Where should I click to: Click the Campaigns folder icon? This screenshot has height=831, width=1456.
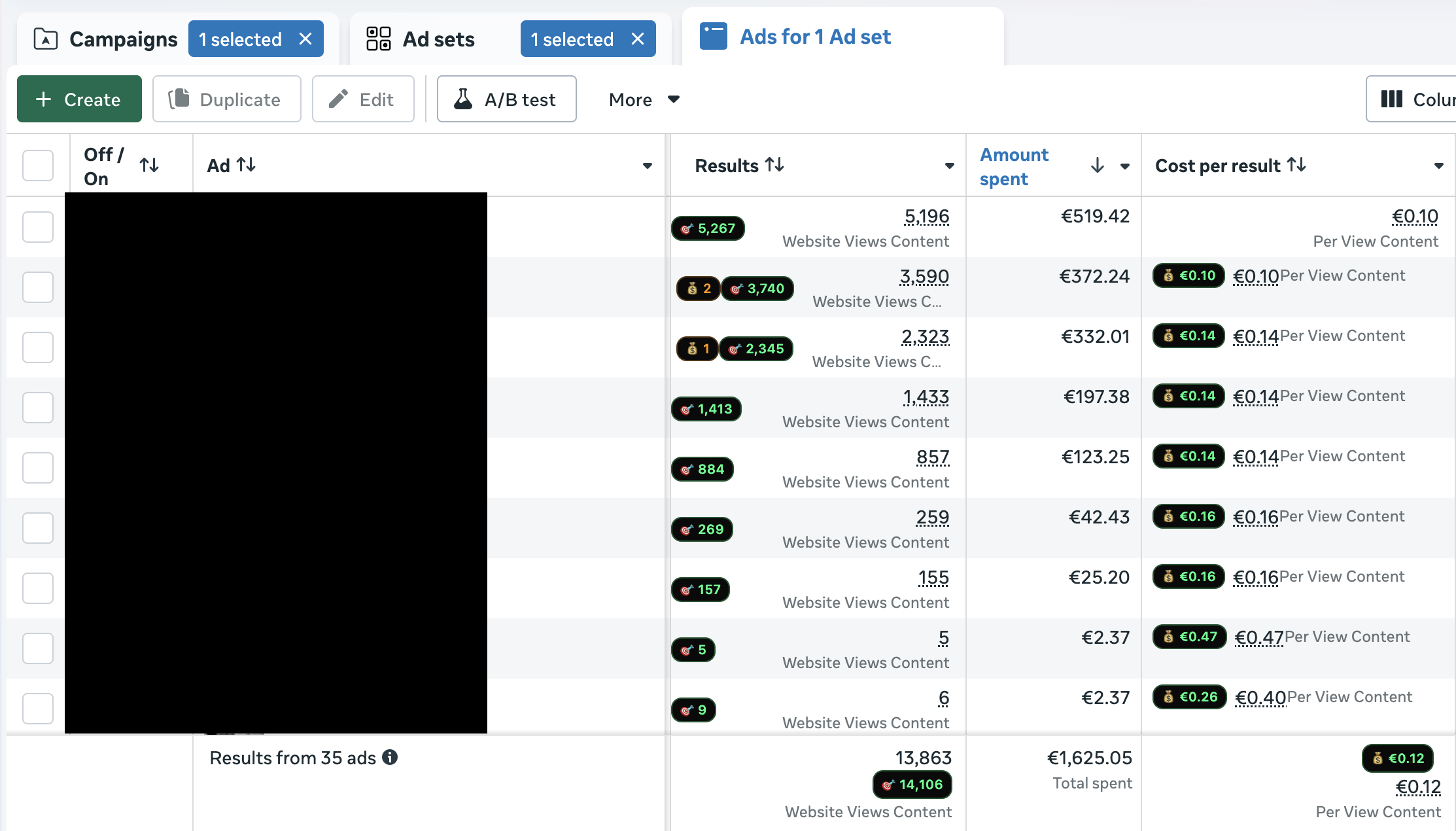click(x=44, y=39)
